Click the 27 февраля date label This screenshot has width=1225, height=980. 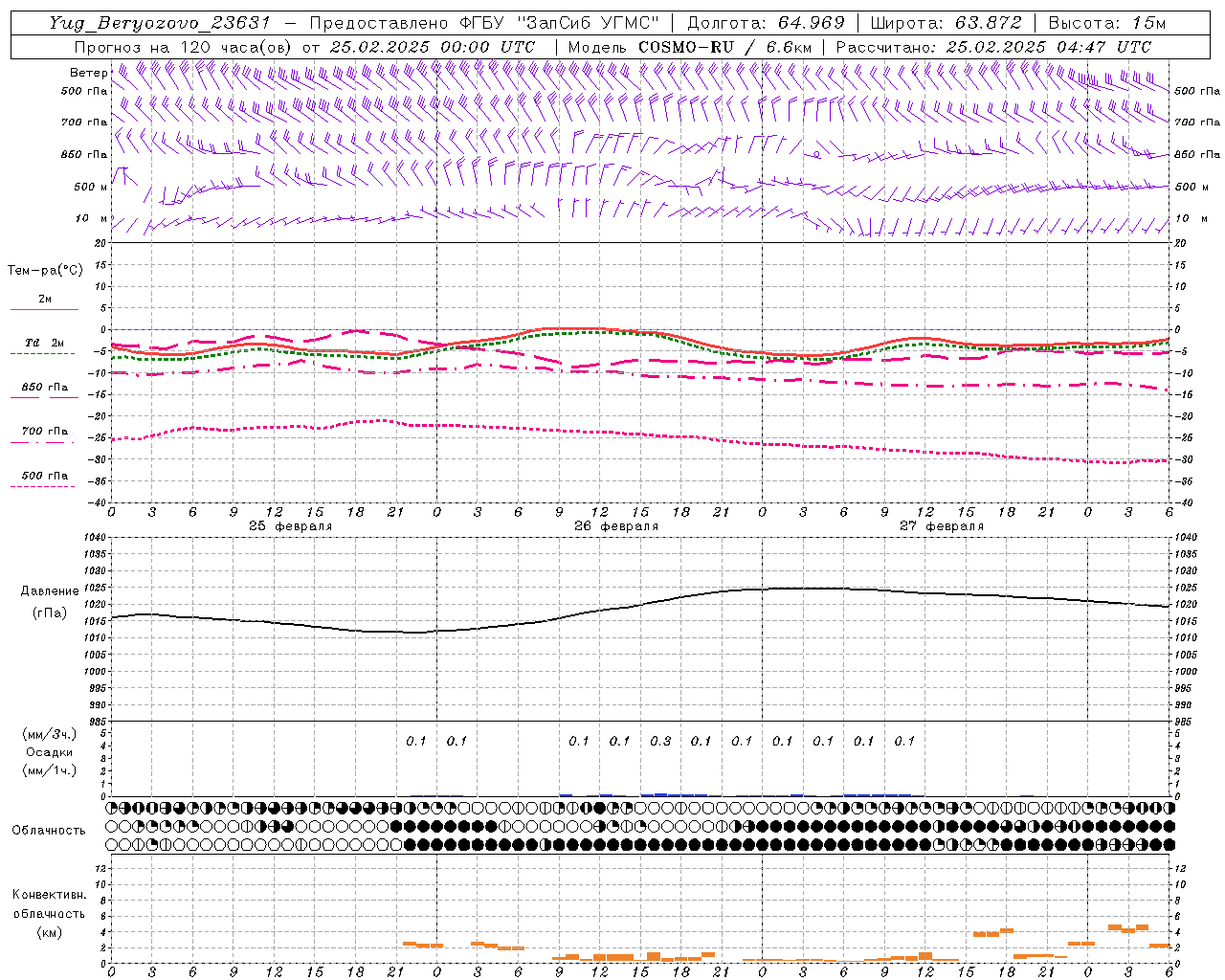pyautogui.click(x=942, y=526)
